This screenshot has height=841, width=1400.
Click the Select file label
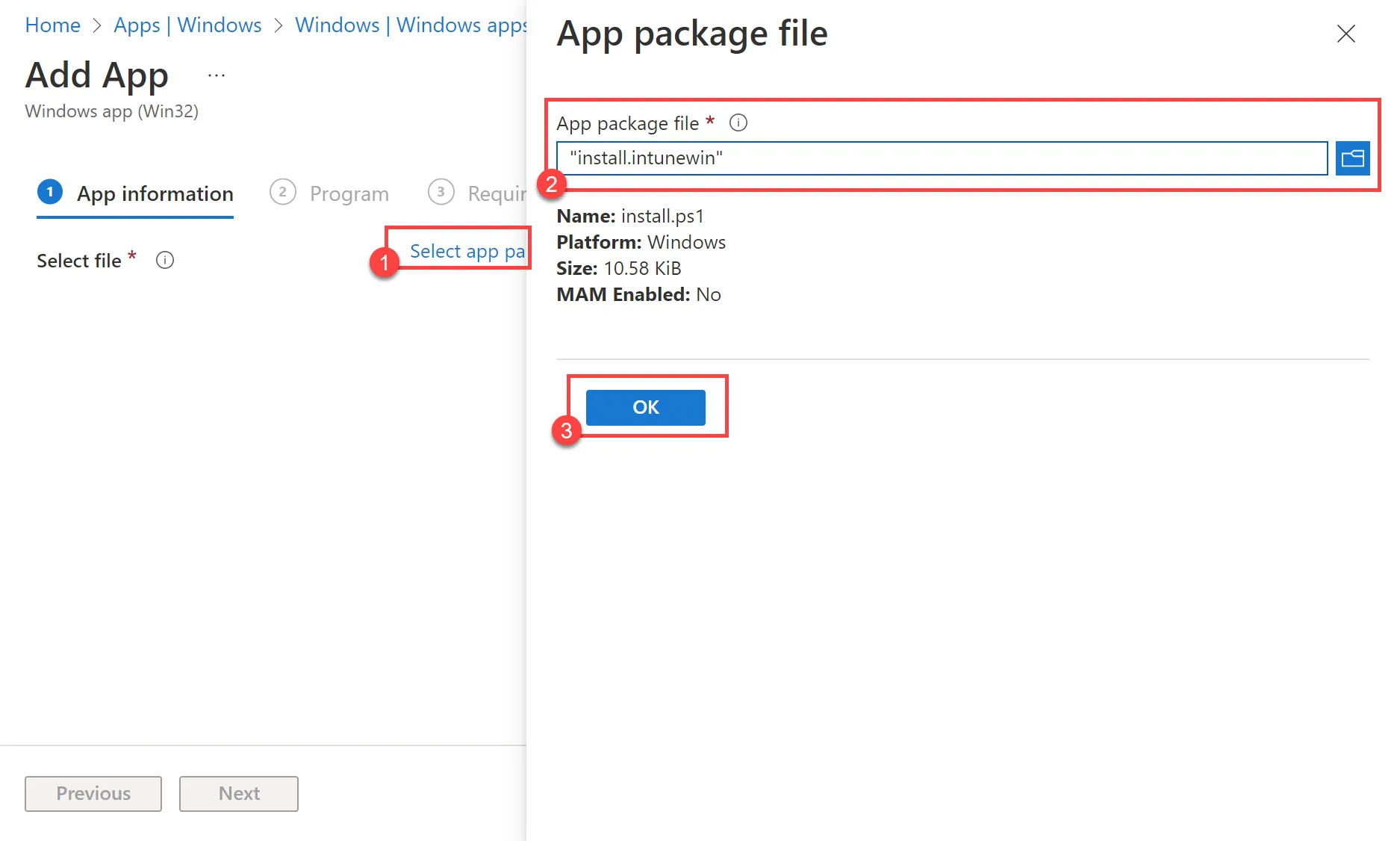click(x=79, y=261)
